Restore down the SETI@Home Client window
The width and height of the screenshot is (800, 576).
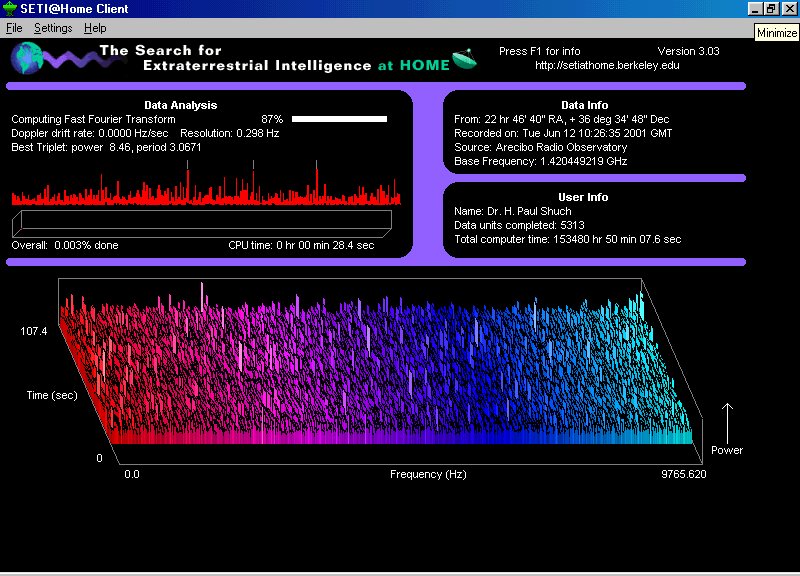click(771, 9)
